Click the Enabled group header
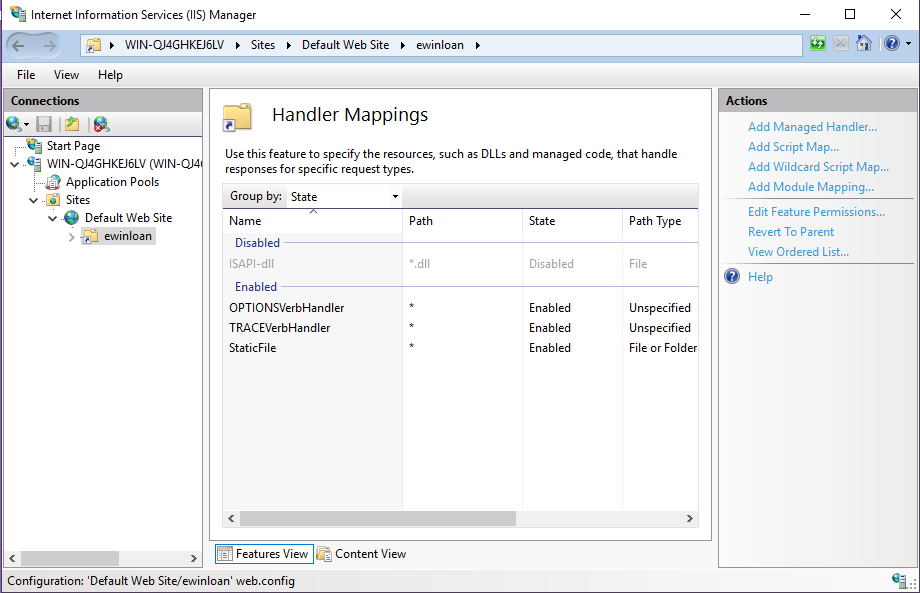Viewport: 920px width, 593px height. click(x=256, y=287)
